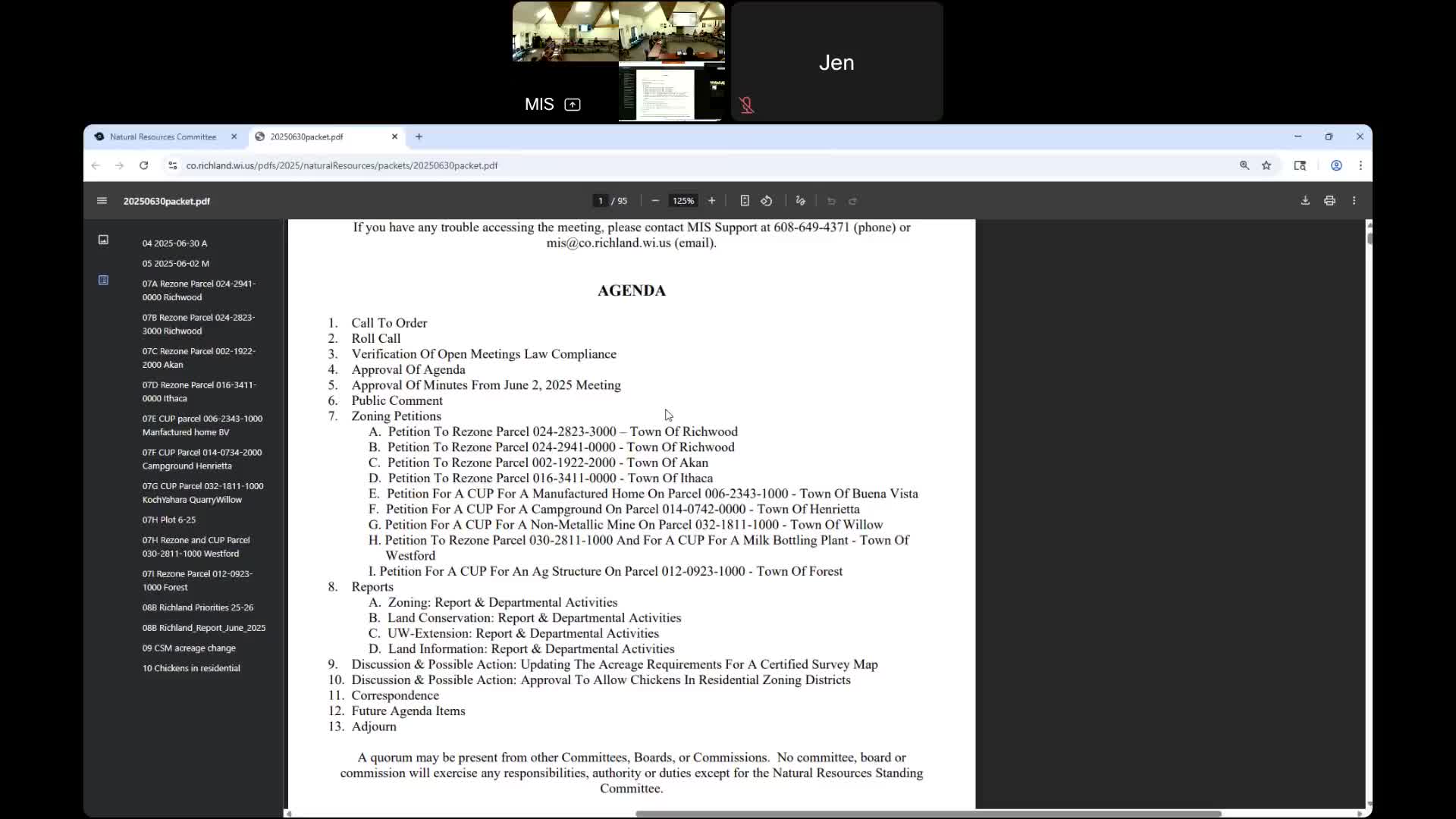Open a new browser tab
1456x819 pixels.
[x=419, y=136]
